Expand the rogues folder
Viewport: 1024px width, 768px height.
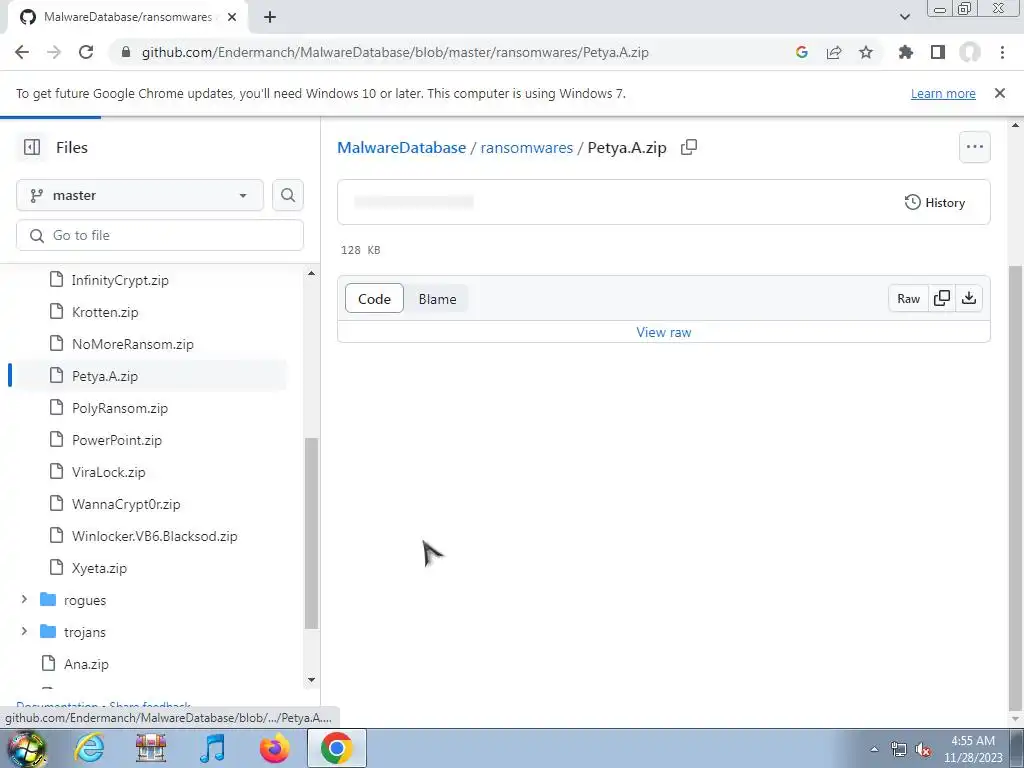click(24, 600)
